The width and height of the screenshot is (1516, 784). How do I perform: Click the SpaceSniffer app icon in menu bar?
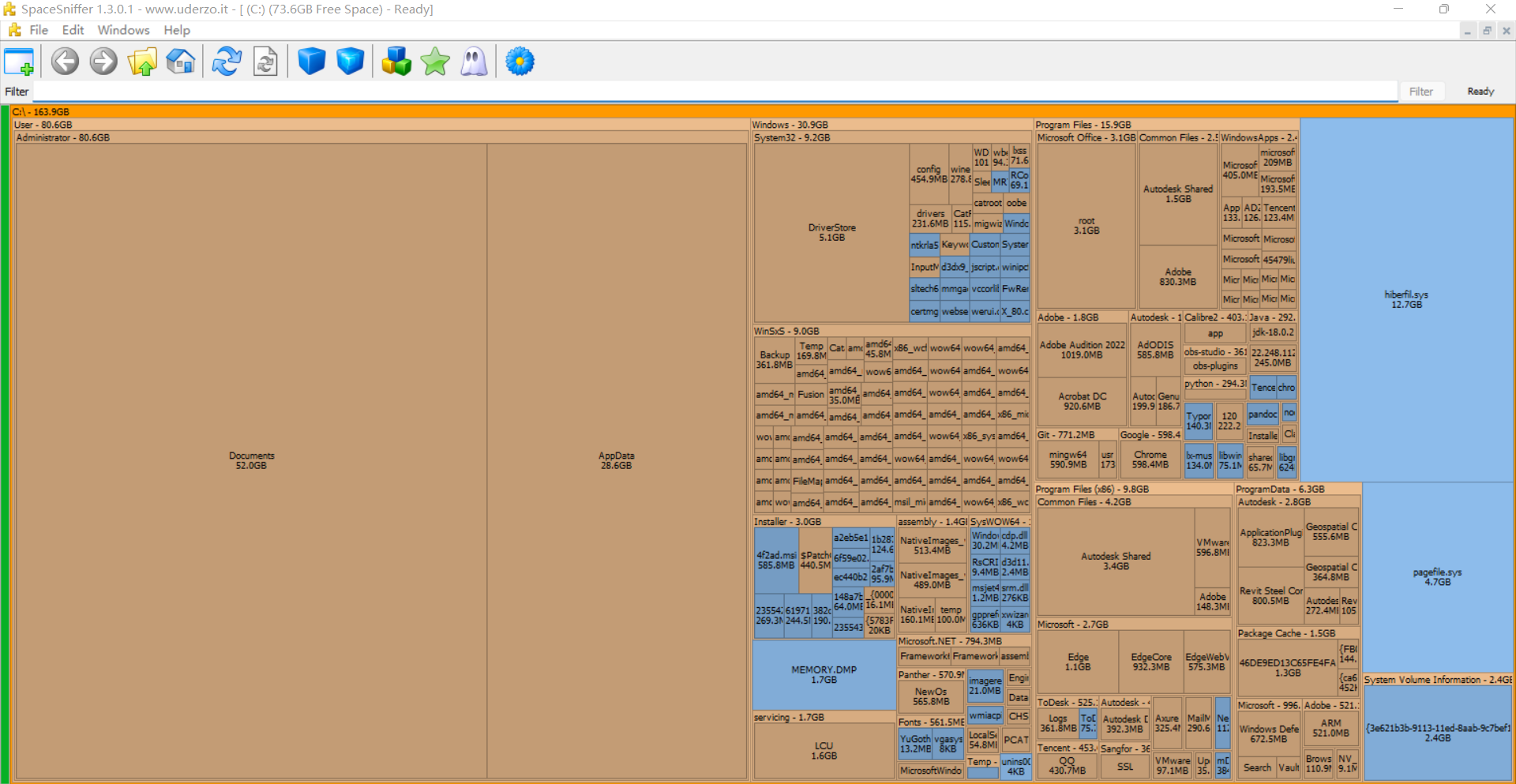point(14,30)
